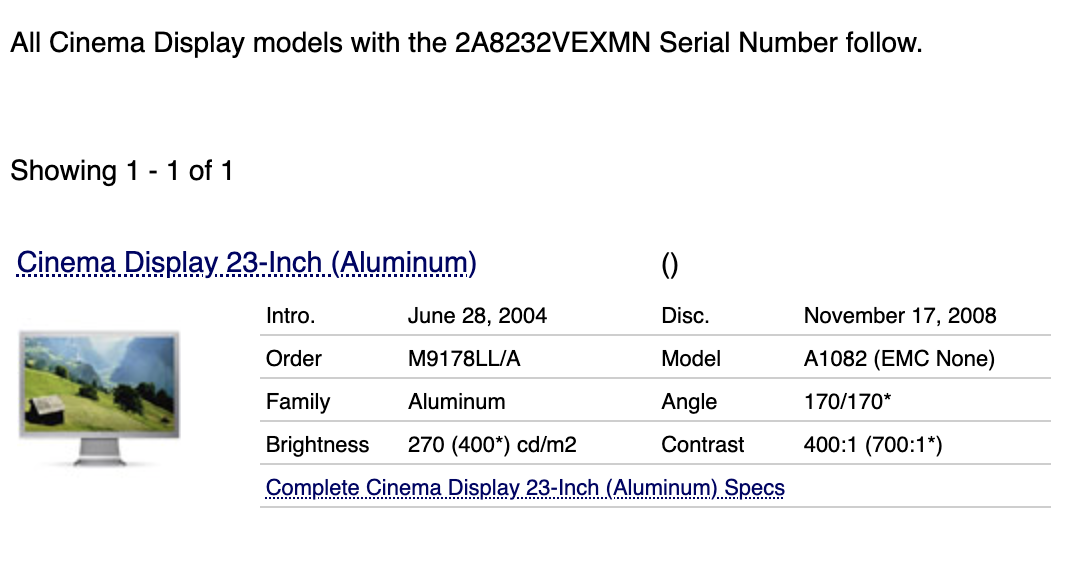Click the Model label cell

[x=691, y=358]
